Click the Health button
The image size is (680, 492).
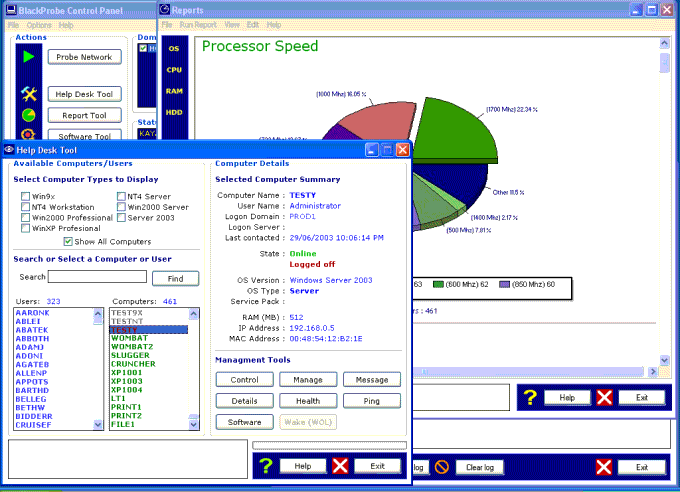tap(308, 401)
